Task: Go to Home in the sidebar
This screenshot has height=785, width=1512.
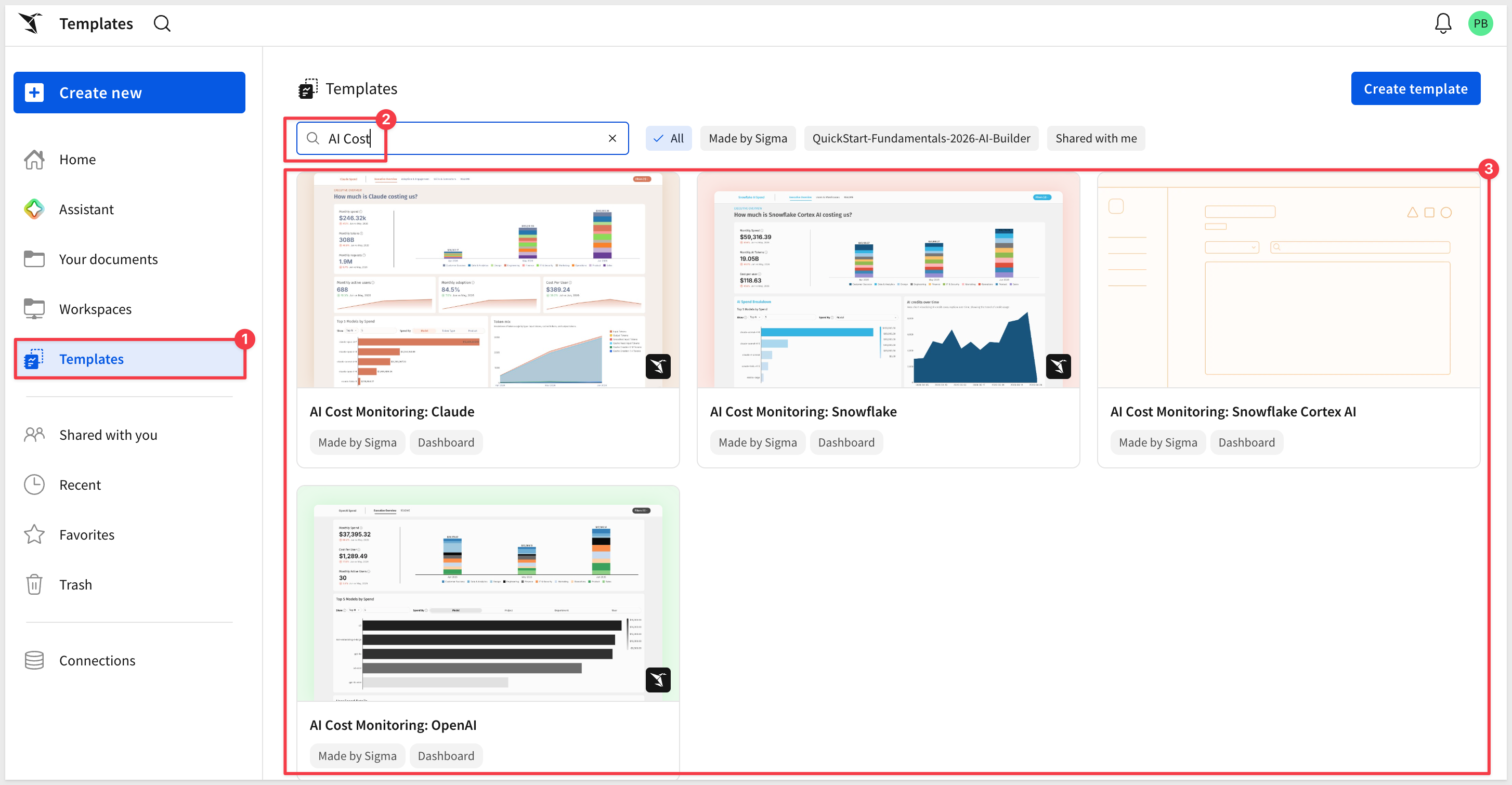Action: [x=129, y=160]
